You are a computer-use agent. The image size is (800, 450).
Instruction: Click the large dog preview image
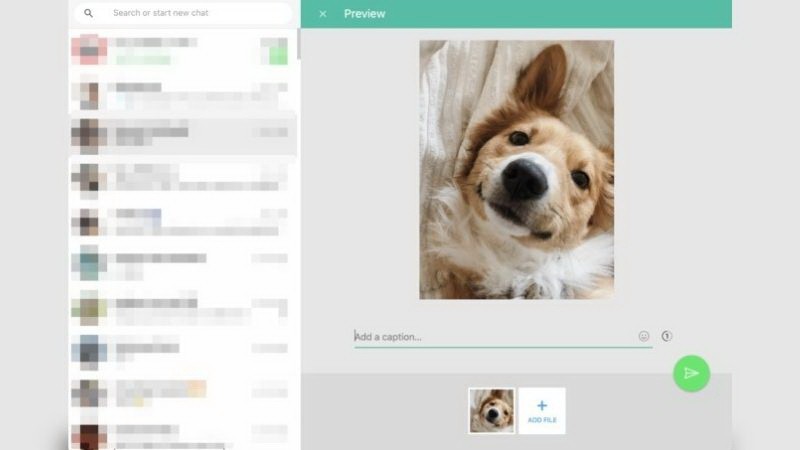(517, 170)
